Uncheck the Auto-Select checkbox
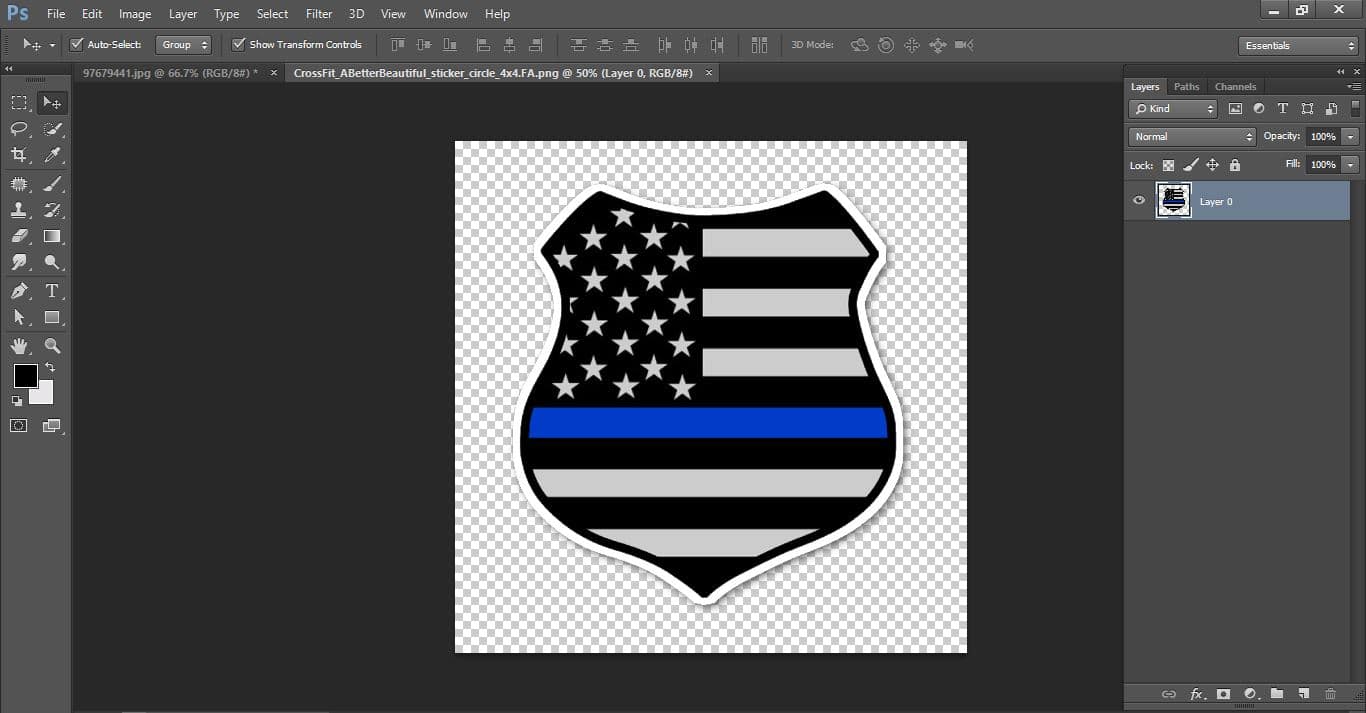 pyautogui.click(x=77, y=45)
